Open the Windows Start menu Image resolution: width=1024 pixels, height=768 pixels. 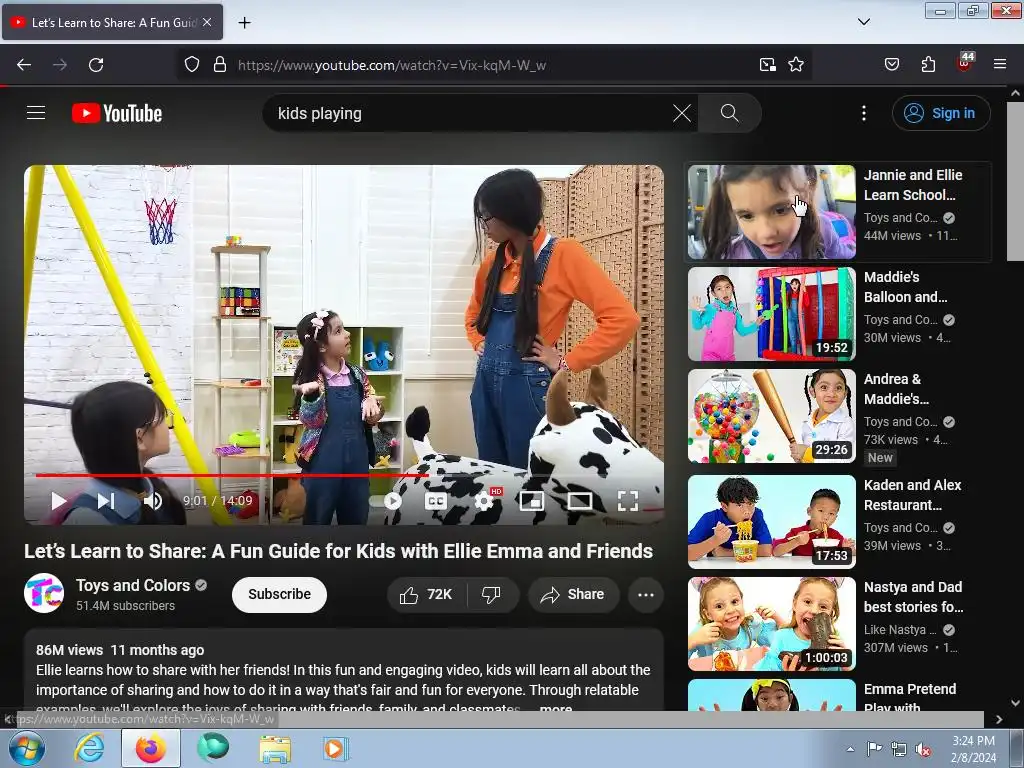tap(27, 748)
